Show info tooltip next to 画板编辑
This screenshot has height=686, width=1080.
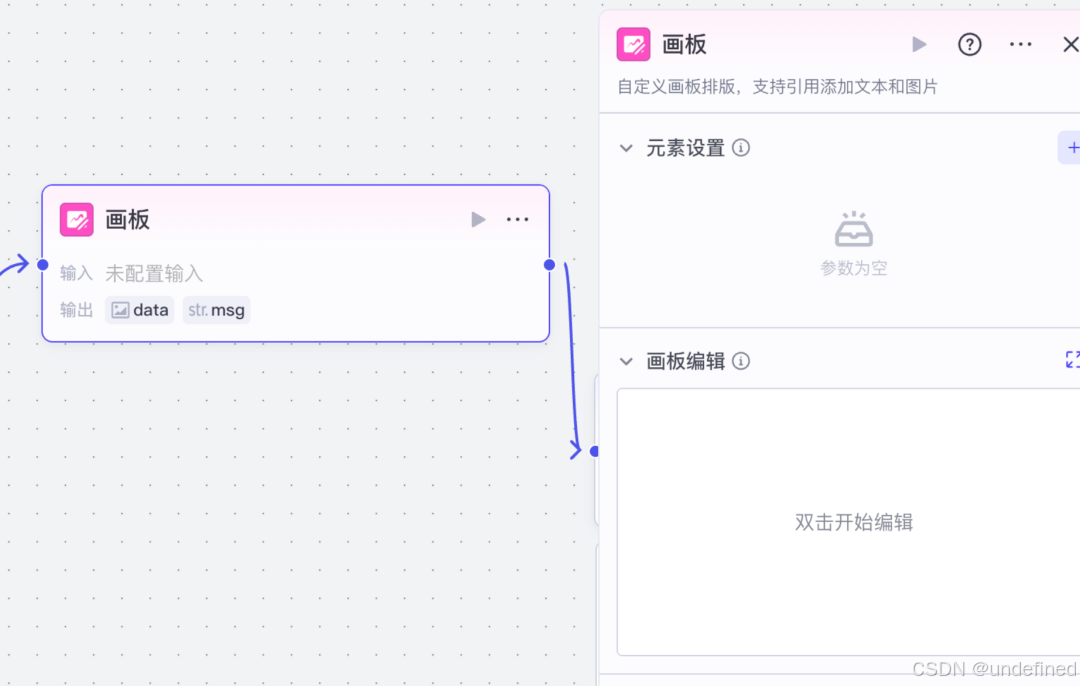(740, 361)
